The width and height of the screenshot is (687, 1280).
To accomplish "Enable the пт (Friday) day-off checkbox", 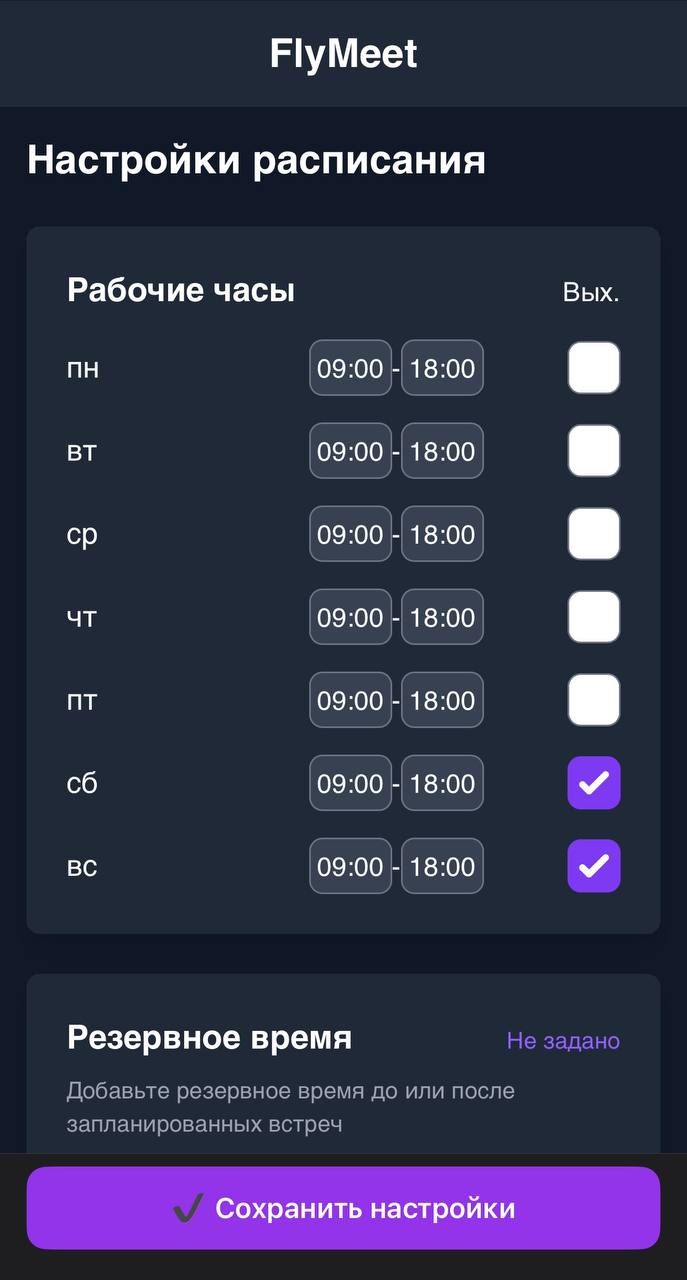I will click(593, 700).
